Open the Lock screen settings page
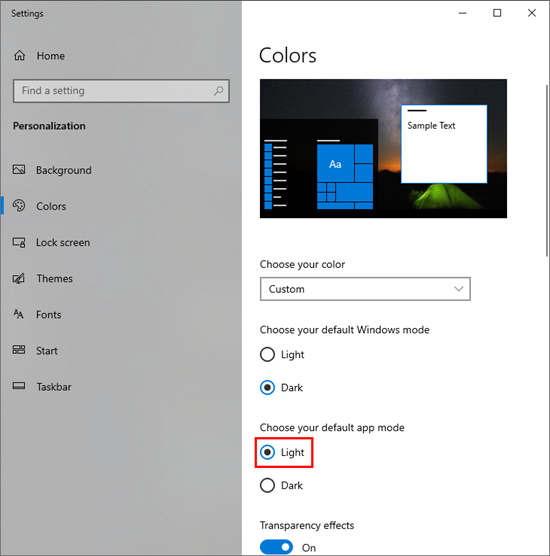Viewport: 550px width, 556px height. pos(63,243)
